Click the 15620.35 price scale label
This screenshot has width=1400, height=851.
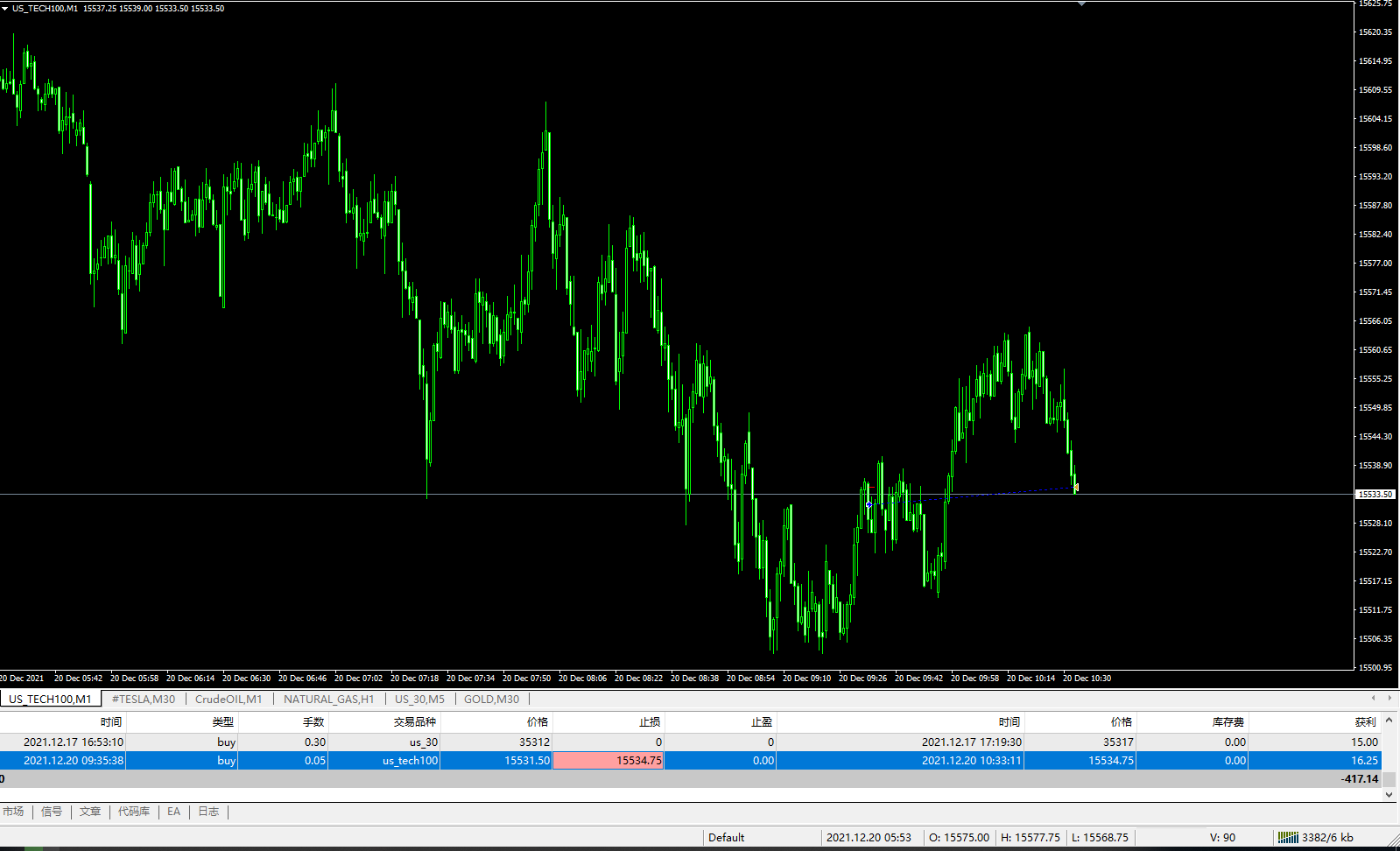click(x=1375, y=32)
